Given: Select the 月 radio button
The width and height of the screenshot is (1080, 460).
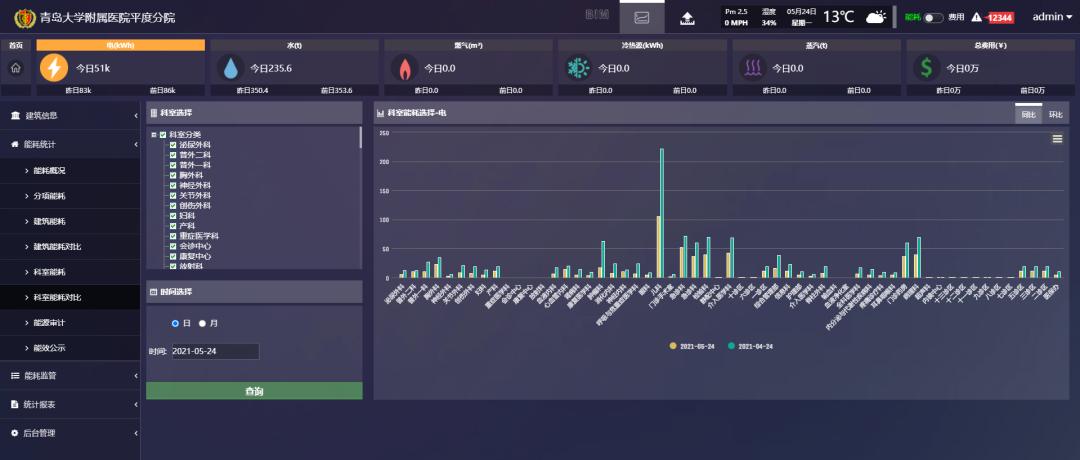Looking at the screenshot, I should [202, 323].
